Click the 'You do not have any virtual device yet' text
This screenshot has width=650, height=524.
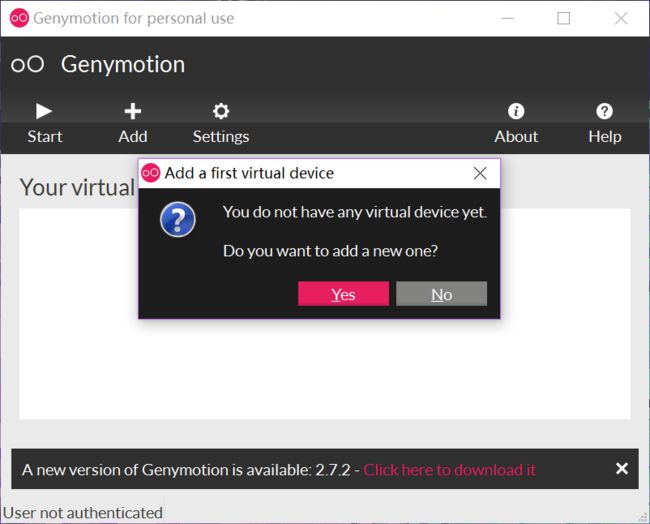(354, 212)
